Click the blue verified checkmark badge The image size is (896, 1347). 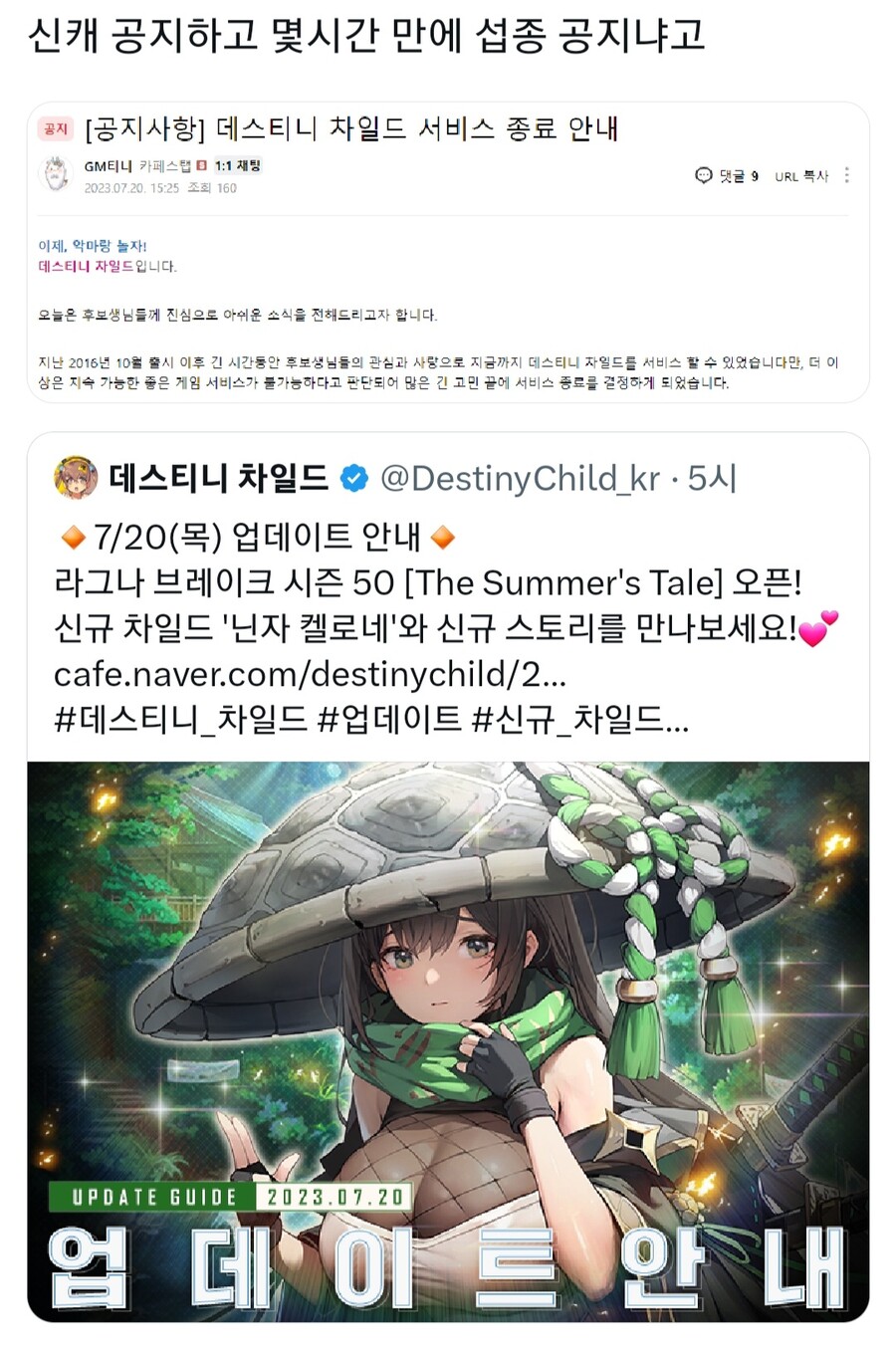354,479
